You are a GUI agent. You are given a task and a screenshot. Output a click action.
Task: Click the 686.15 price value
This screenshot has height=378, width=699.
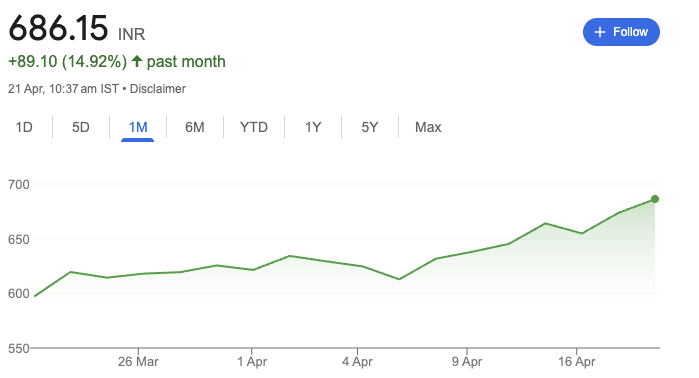[x=58, y=28]
